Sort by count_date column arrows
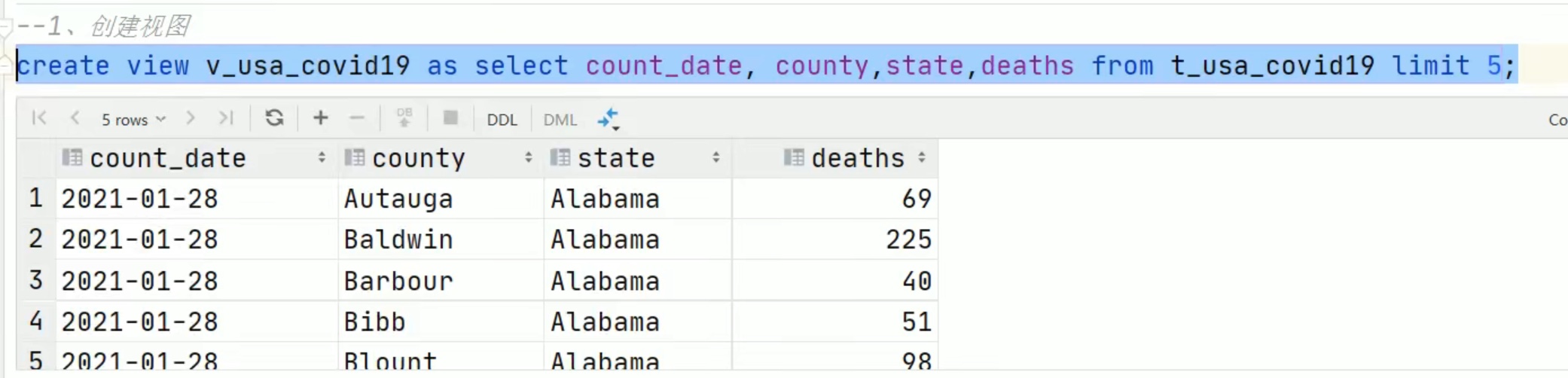 pos(322,157)
